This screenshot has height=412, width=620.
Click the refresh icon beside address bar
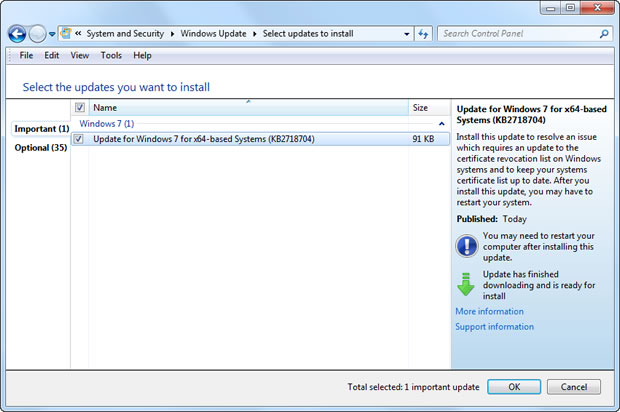tap(425, 33)
